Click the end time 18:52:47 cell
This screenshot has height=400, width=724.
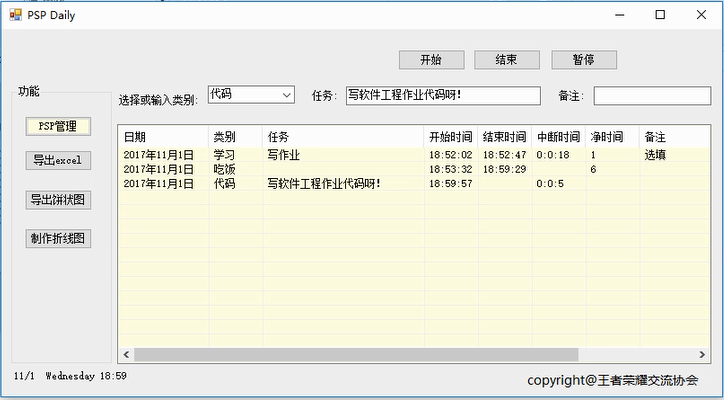pos(505,155)
